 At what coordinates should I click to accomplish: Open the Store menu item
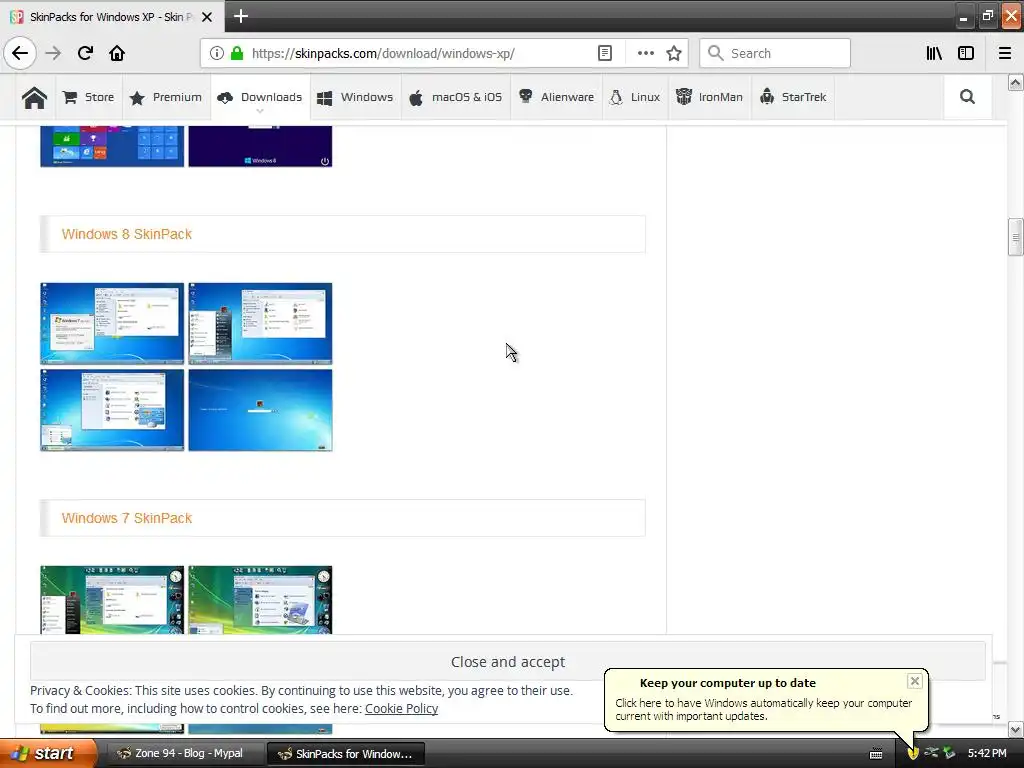point(89,97)
